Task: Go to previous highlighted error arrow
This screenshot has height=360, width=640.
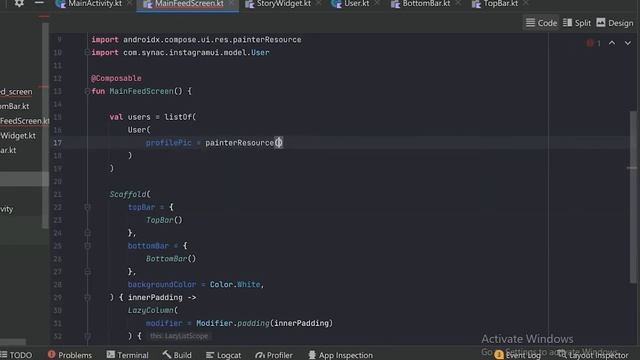Action: coord(612,43)
